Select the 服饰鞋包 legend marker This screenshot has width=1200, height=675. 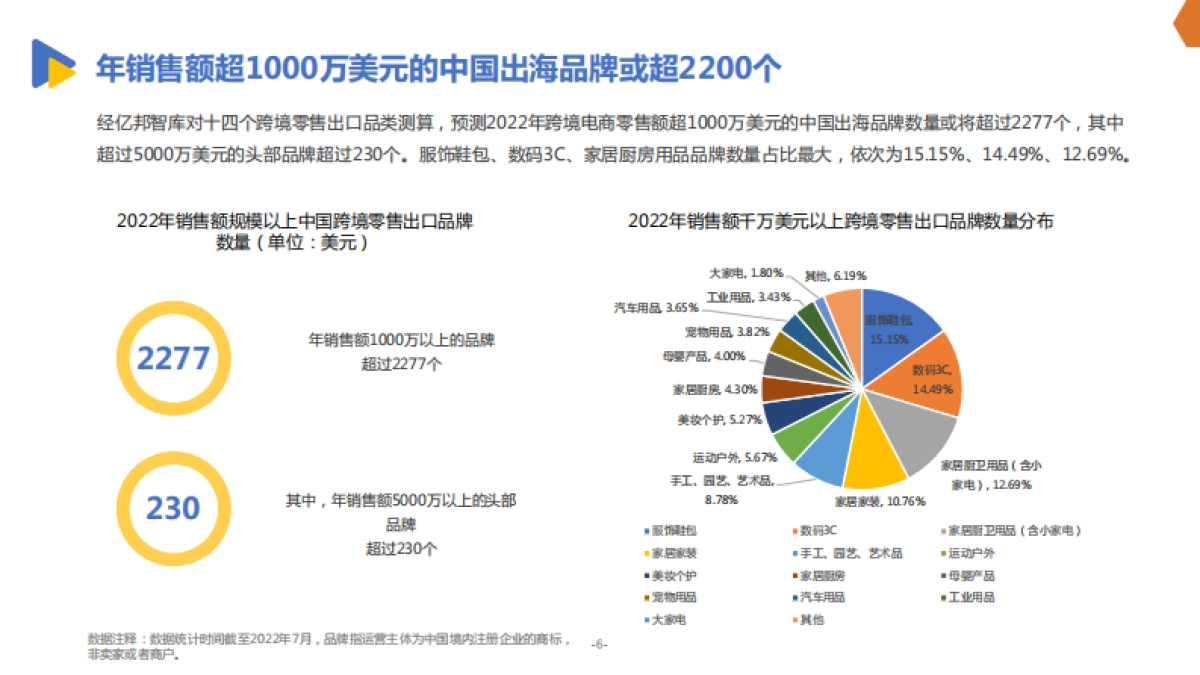click(x=645, y=531)
